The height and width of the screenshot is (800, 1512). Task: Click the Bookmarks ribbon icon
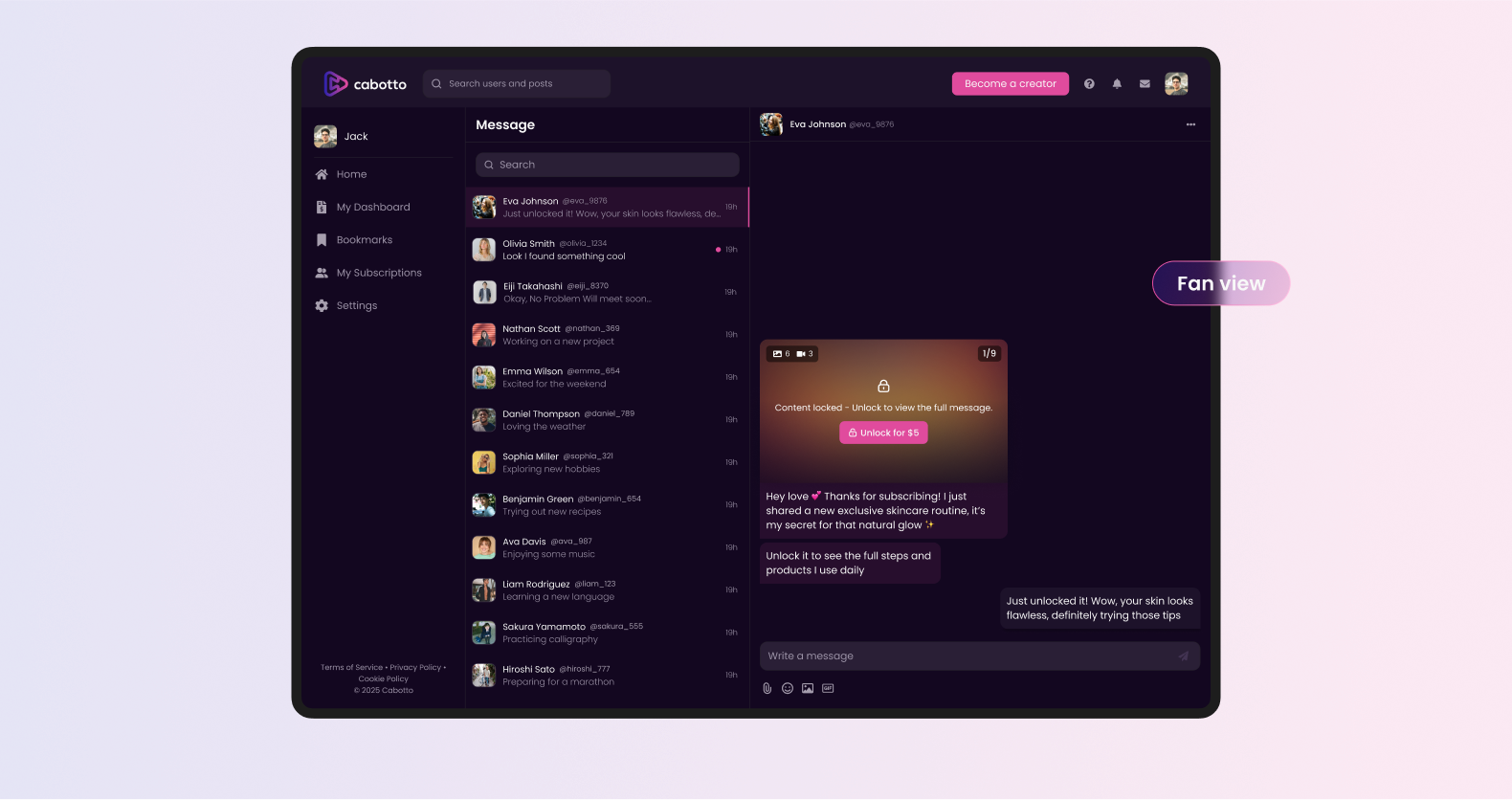pyautogui.click(x=322, y=240)
